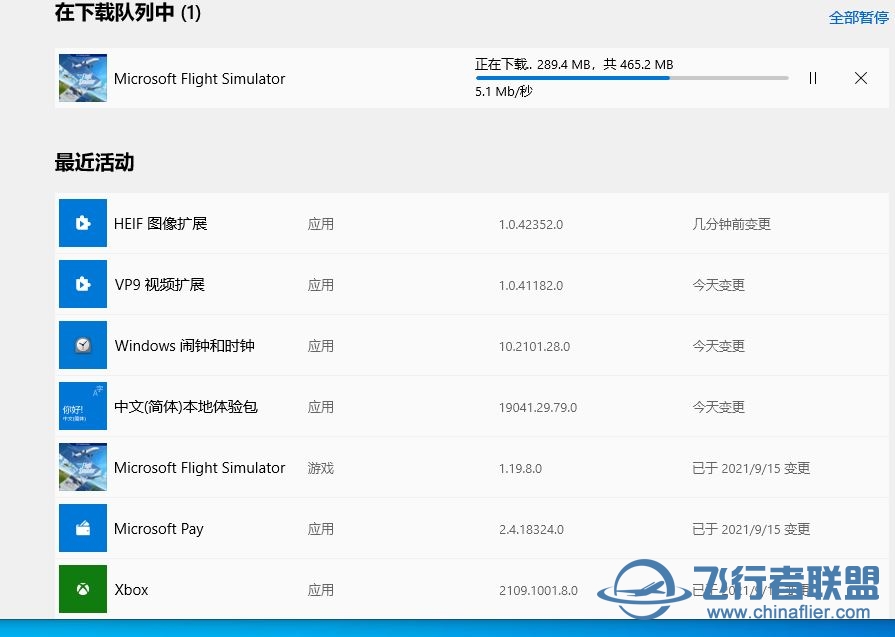Click version number 1.0.42352.0
895x637 pixels.
click(x=531, y=224)
